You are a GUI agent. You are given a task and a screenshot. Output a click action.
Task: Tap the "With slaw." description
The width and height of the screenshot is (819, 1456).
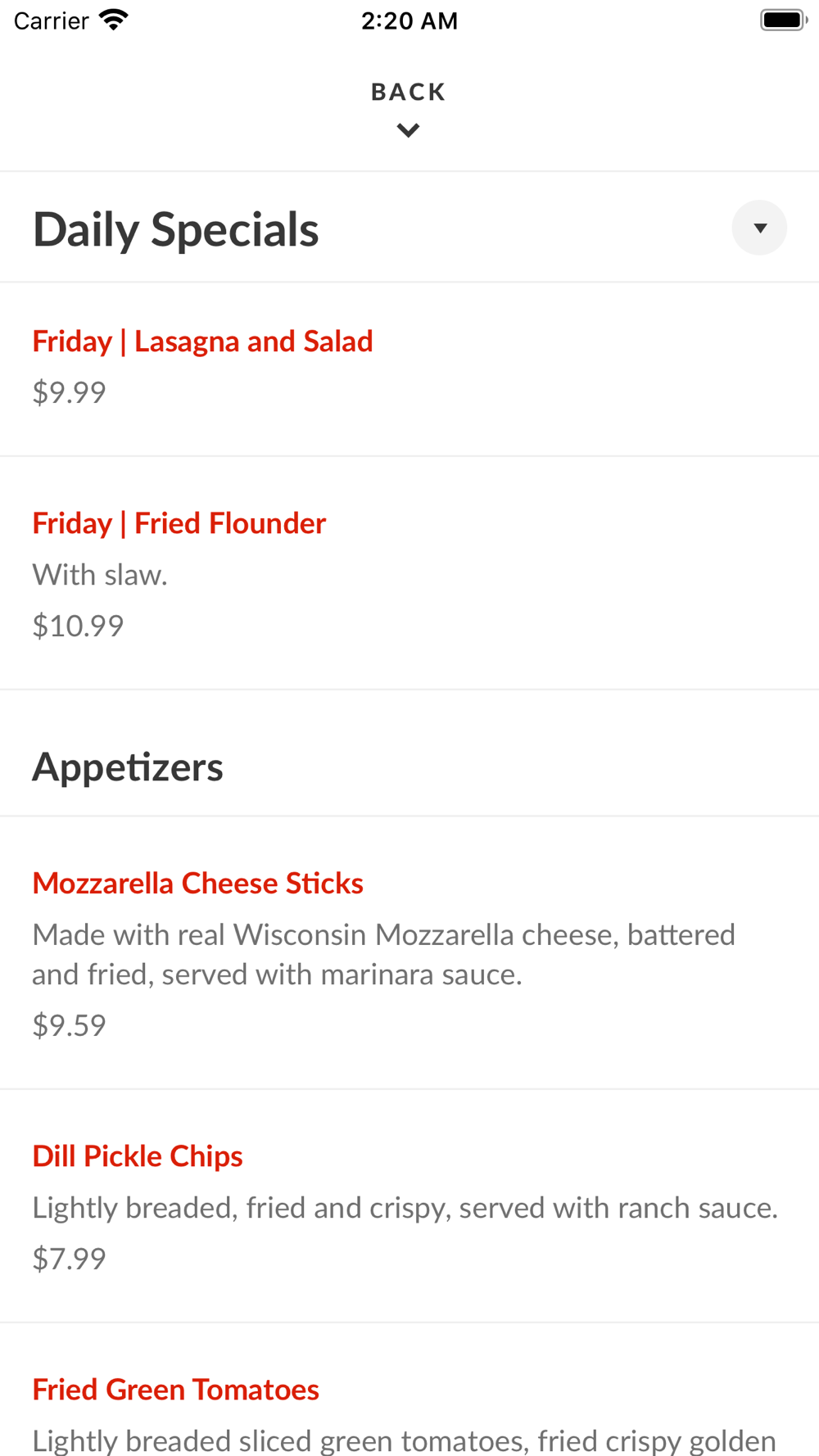point(100,575)
